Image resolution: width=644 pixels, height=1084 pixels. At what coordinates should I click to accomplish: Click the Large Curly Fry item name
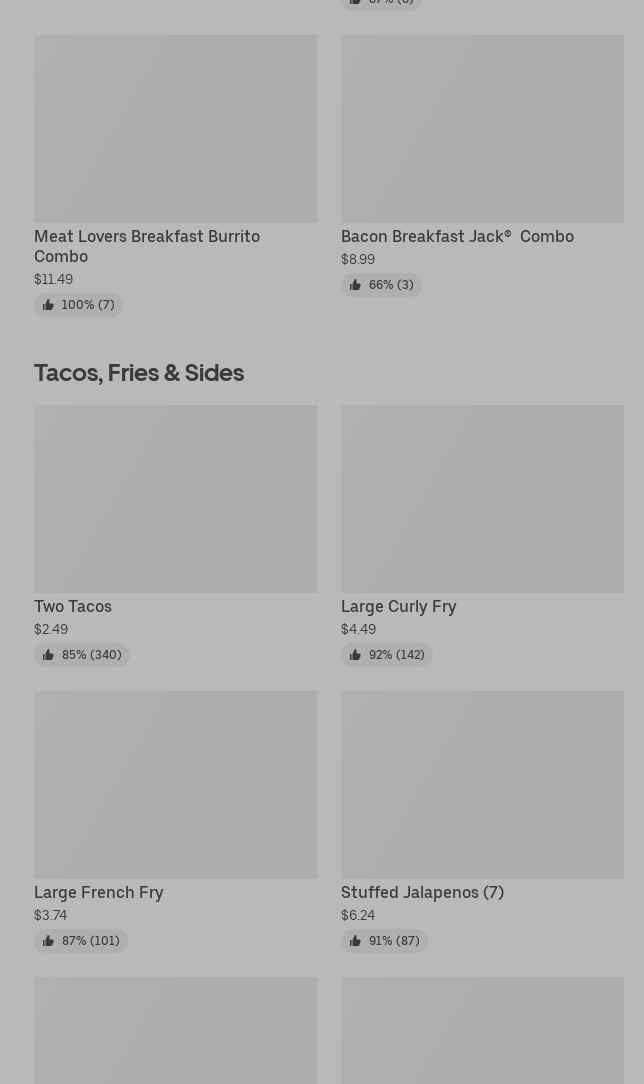coord(398,607)
